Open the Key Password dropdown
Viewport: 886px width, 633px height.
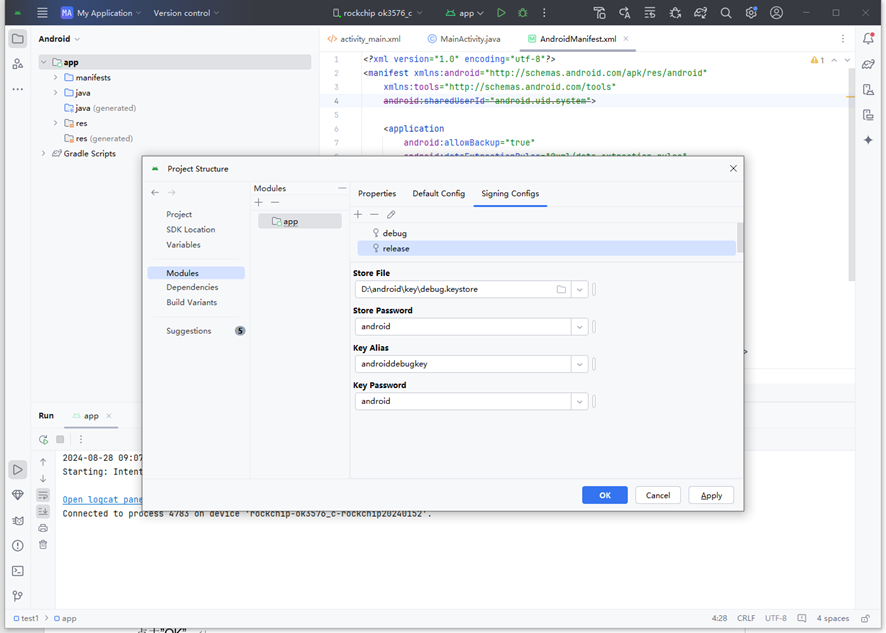coord(580,401)
